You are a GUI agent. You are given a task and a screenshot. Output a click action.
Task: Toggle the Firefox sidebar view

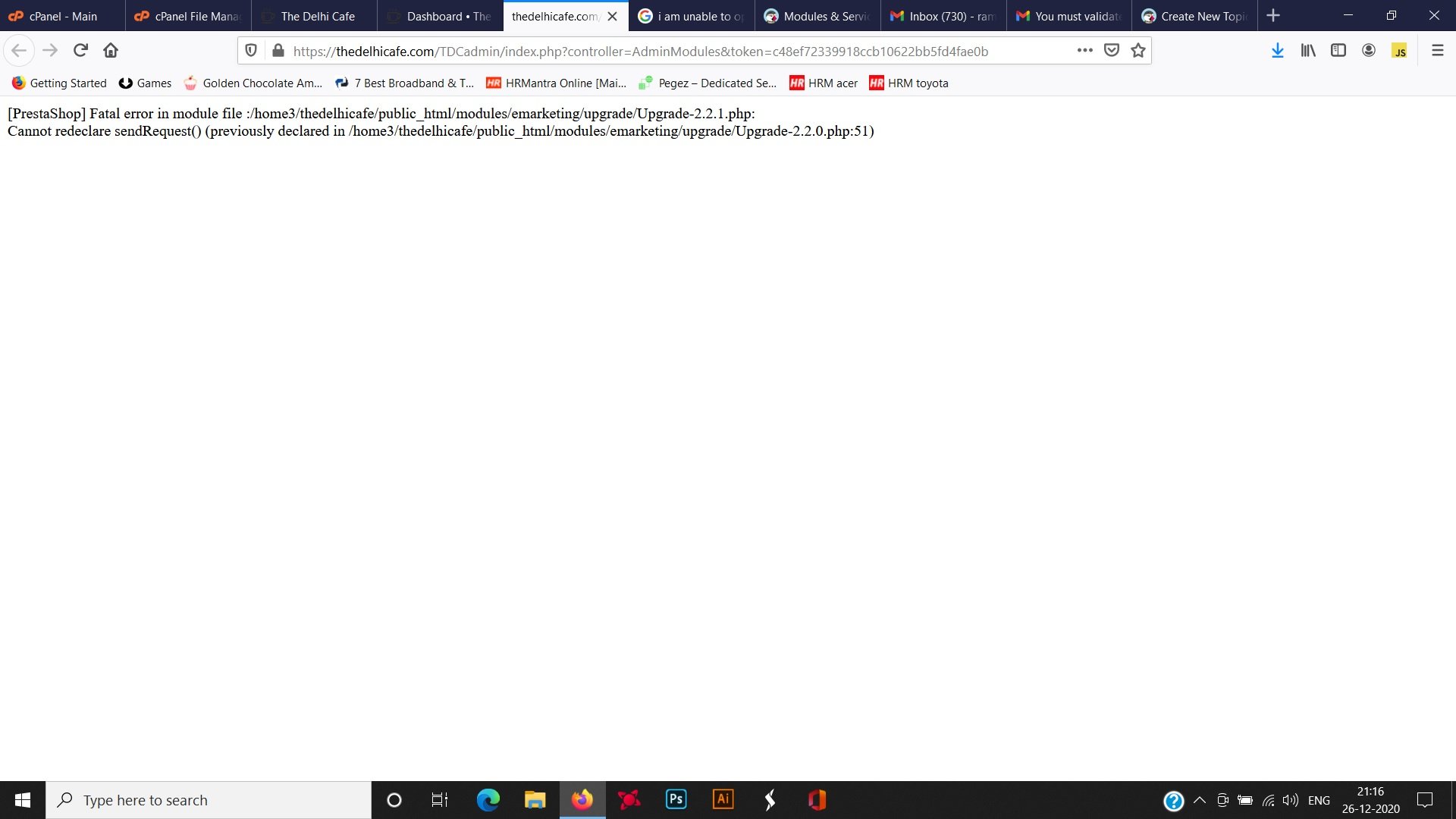1338,51
